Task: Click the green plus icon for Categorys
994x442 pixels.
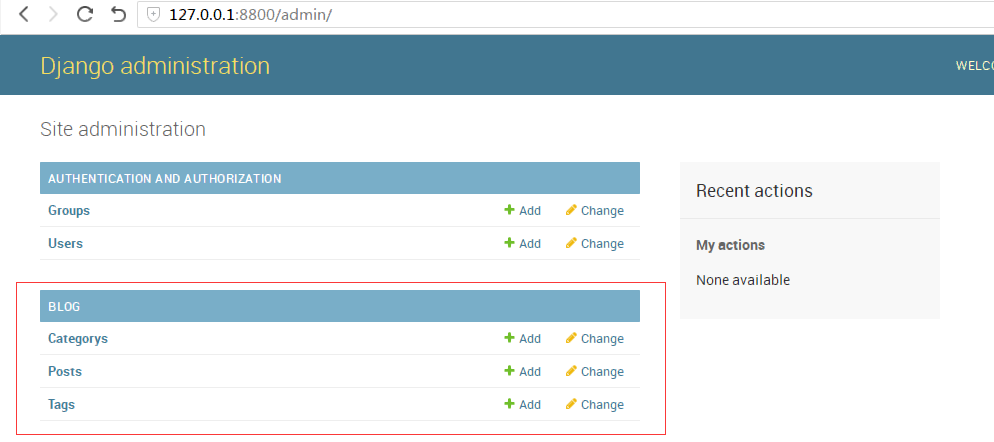Action: [x=509, y=338]
